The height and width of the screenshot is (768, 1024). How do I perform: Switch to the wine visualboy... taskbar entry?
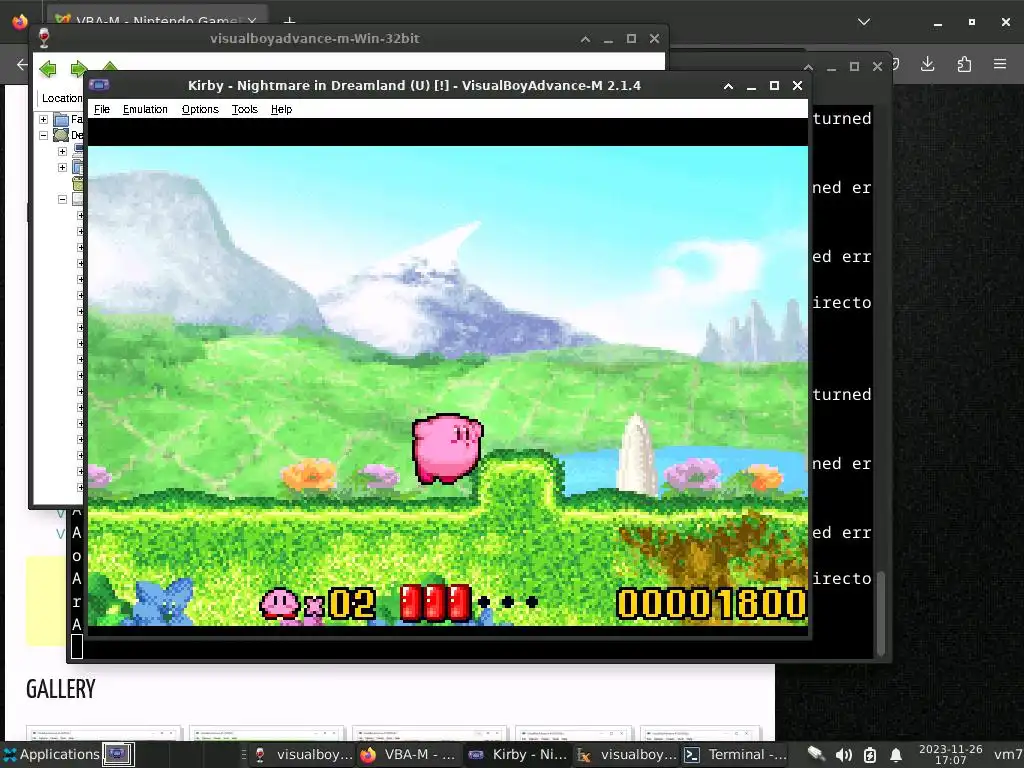(304, 754)
